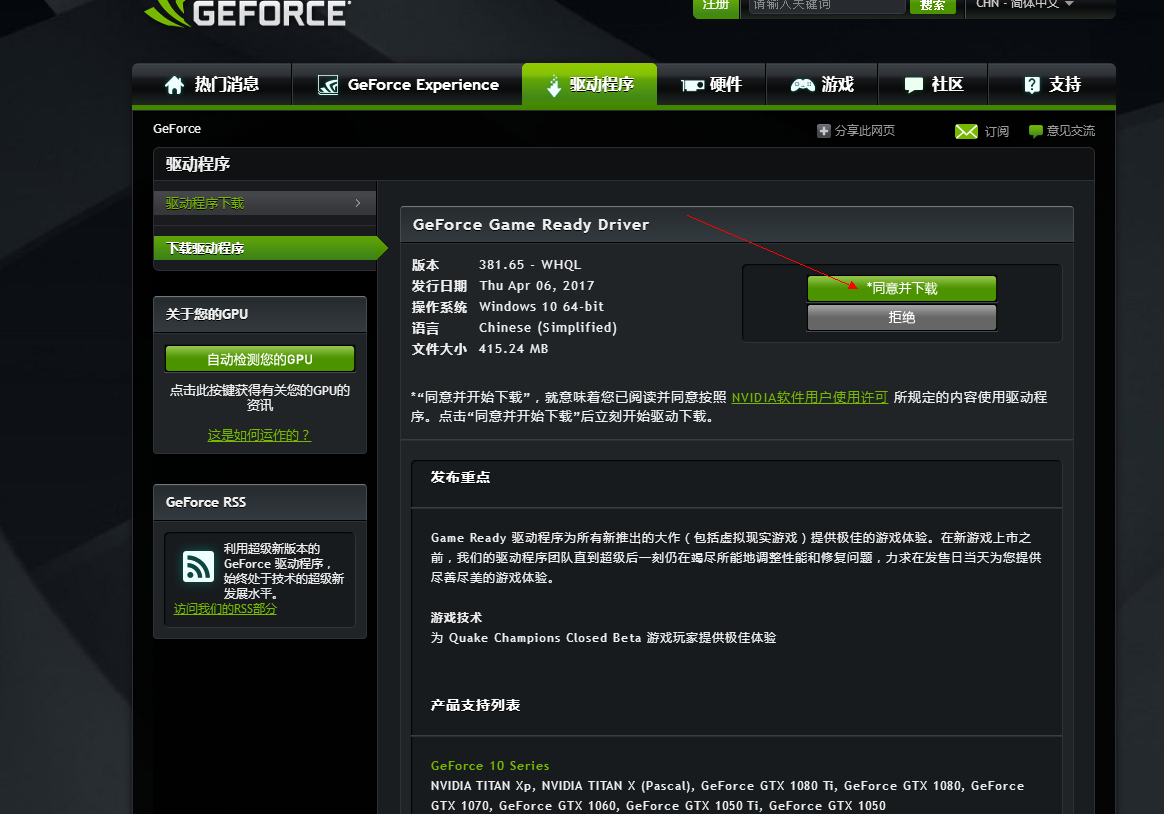The width and height of the screenshot is (1164, 814).
Task: Click the envelope subscribe icon
Action: pos(966,131)
